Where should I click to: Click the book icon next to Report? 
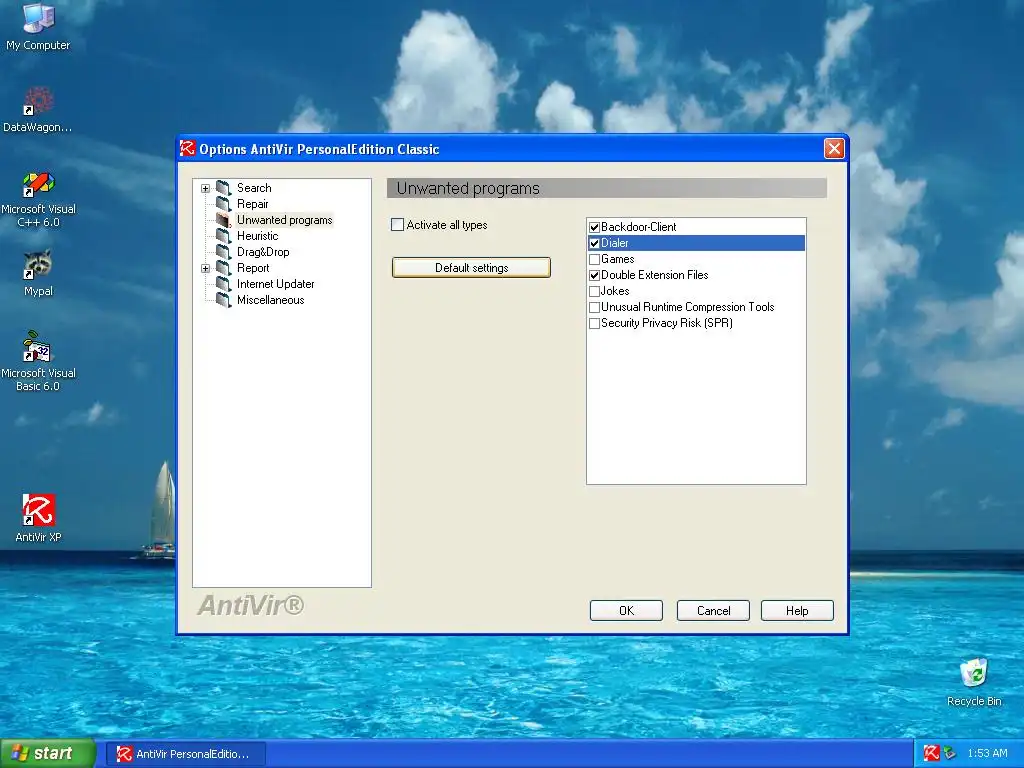click(223, 268)
